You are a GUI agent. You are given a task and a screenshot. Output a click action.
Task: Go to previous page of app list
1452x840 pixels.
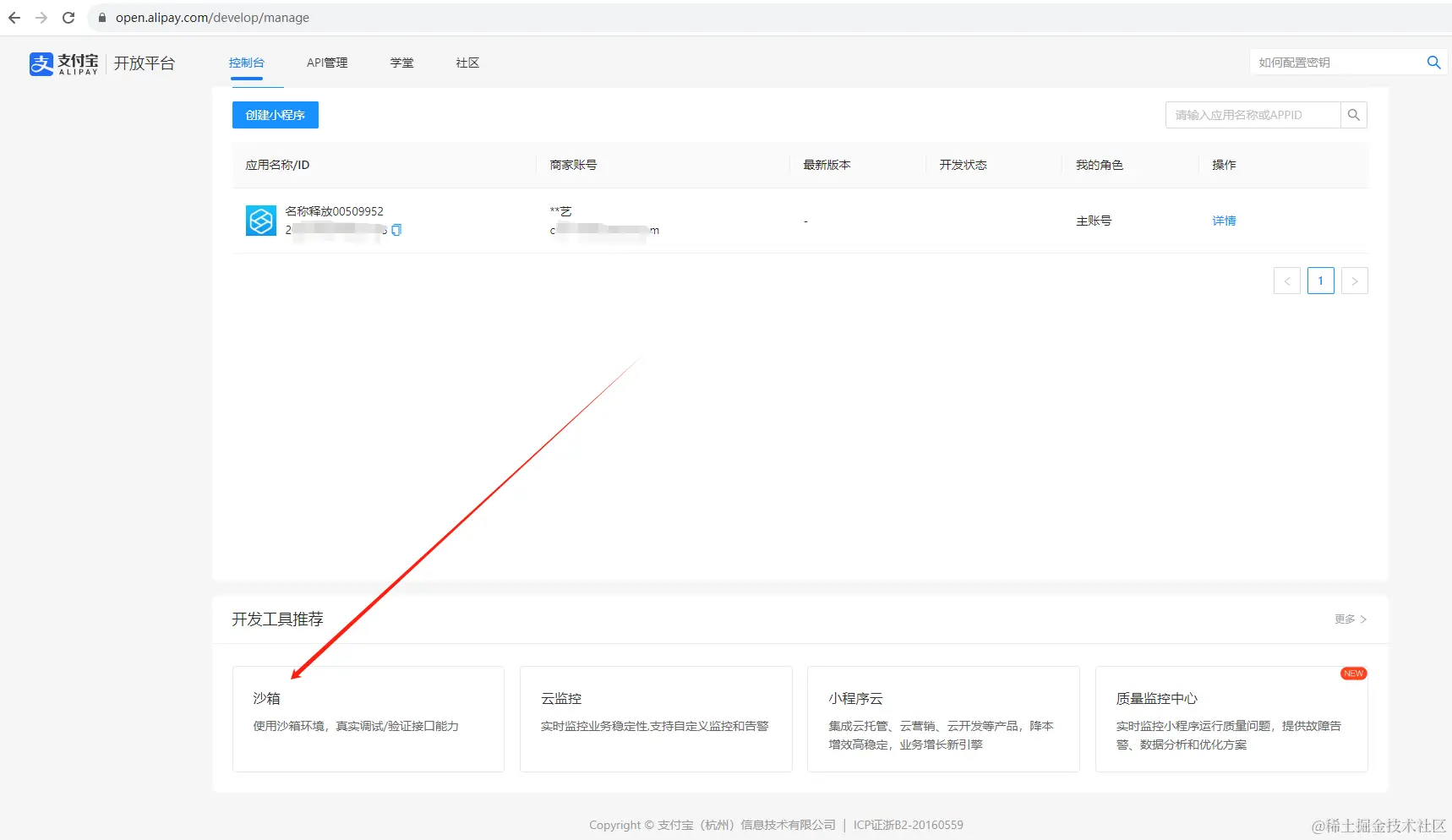tap(1287, 281)
